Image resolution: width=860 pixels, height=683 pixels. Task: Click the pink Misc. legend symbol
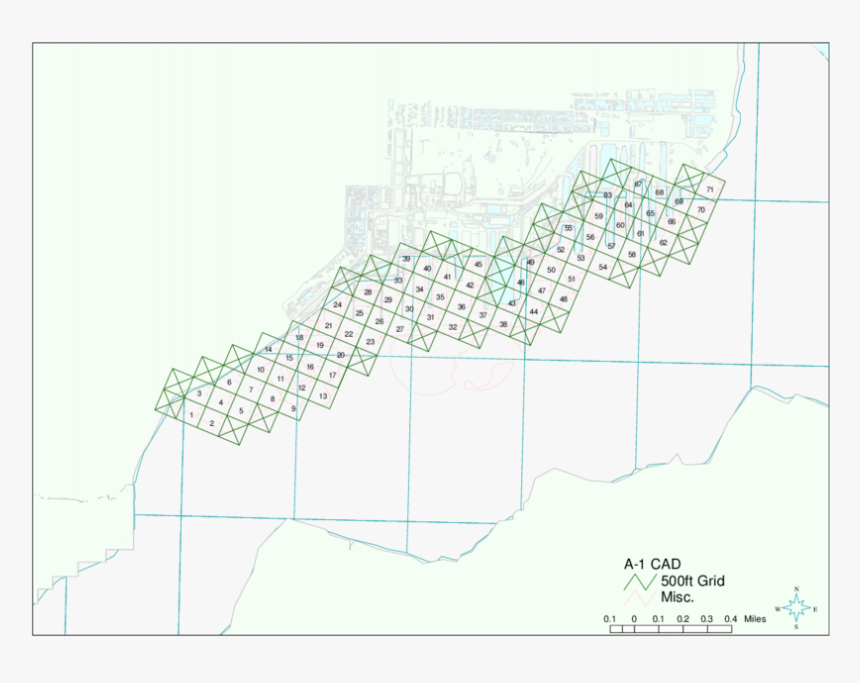[640, 598]
